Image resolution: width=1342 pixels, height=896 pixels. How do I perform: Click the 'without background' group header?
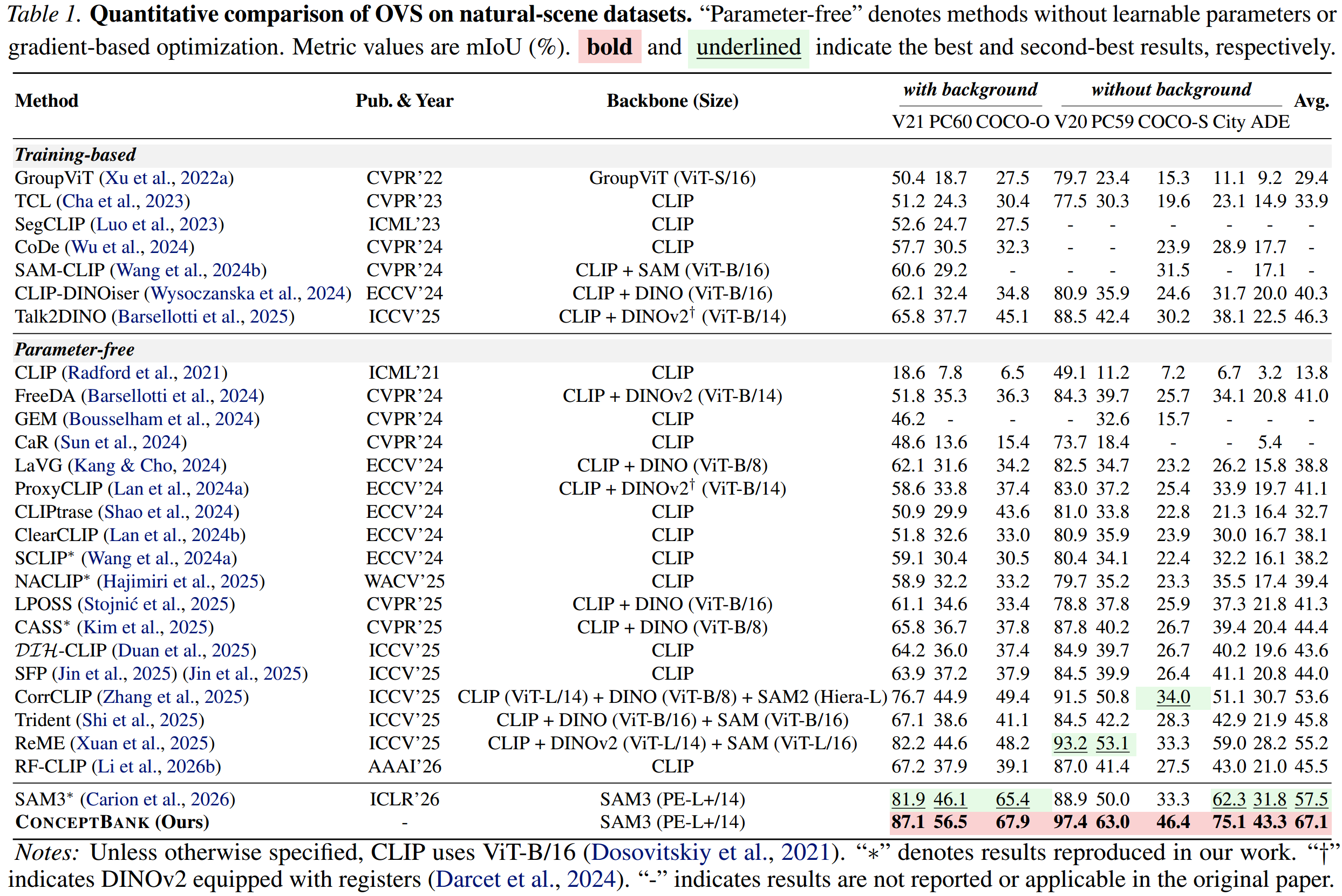point(1171,90)
